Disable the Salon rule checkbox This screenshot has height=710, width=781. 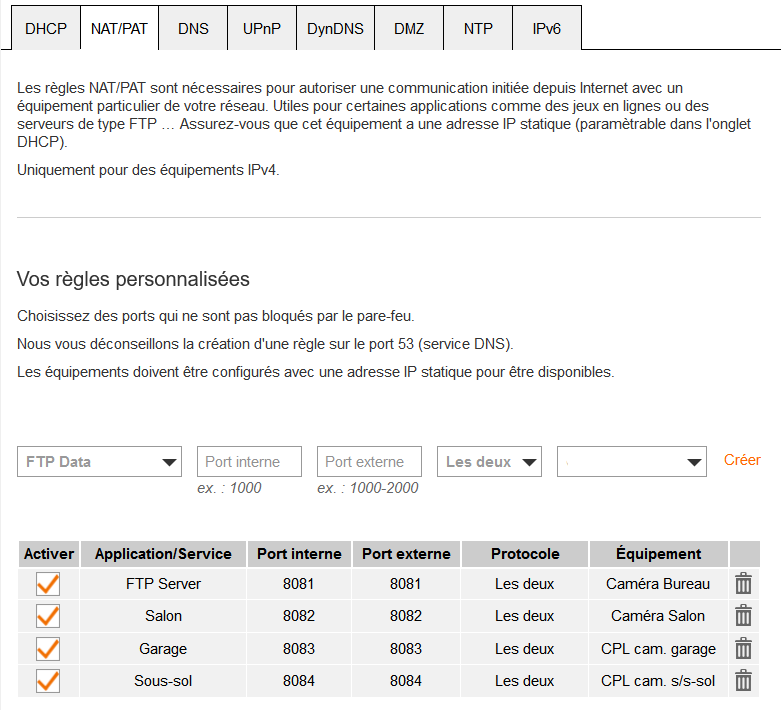tap(48, 616)
